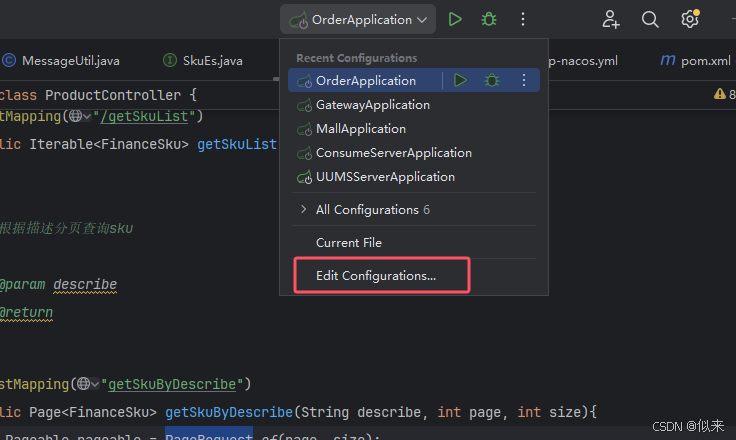Click ConsumeServerApplication Spring Boot icon
Screen dimensions: 736x440
[x=304, y=153]
